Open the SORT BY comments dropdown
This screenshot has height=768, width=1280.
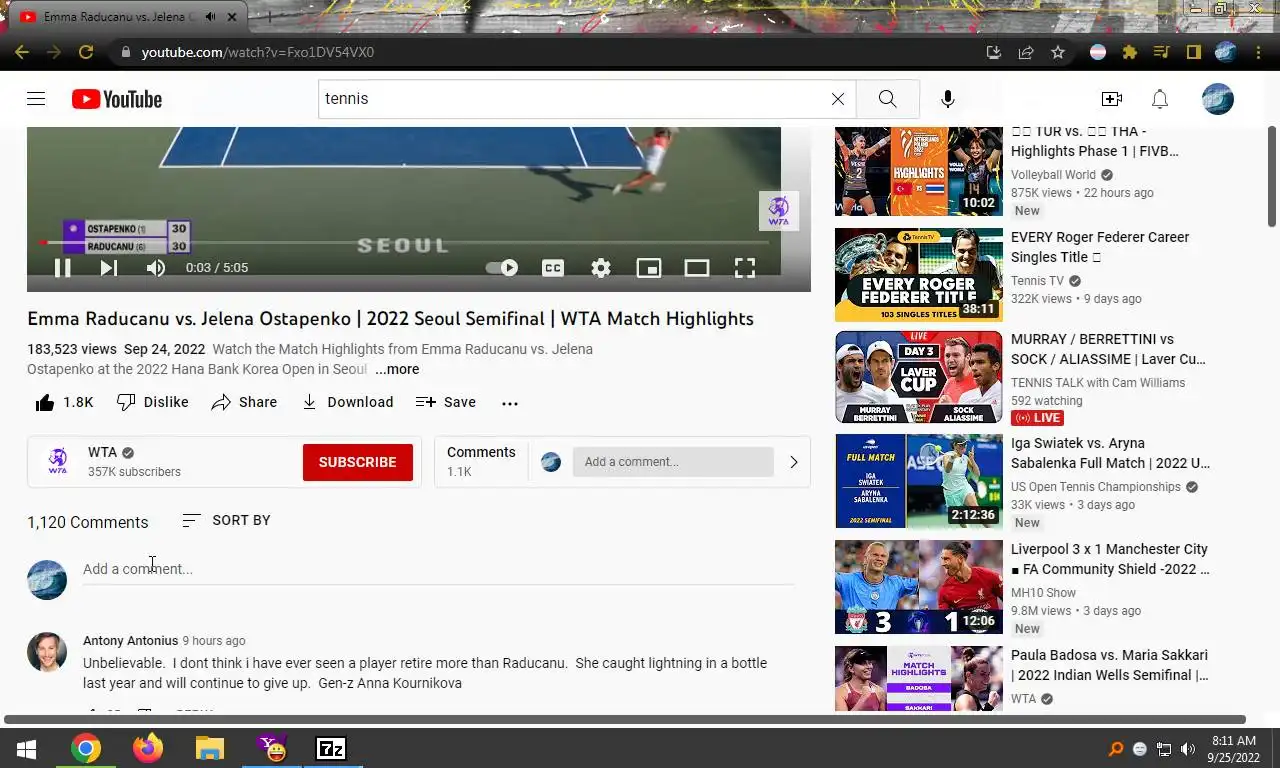point(227,520)
